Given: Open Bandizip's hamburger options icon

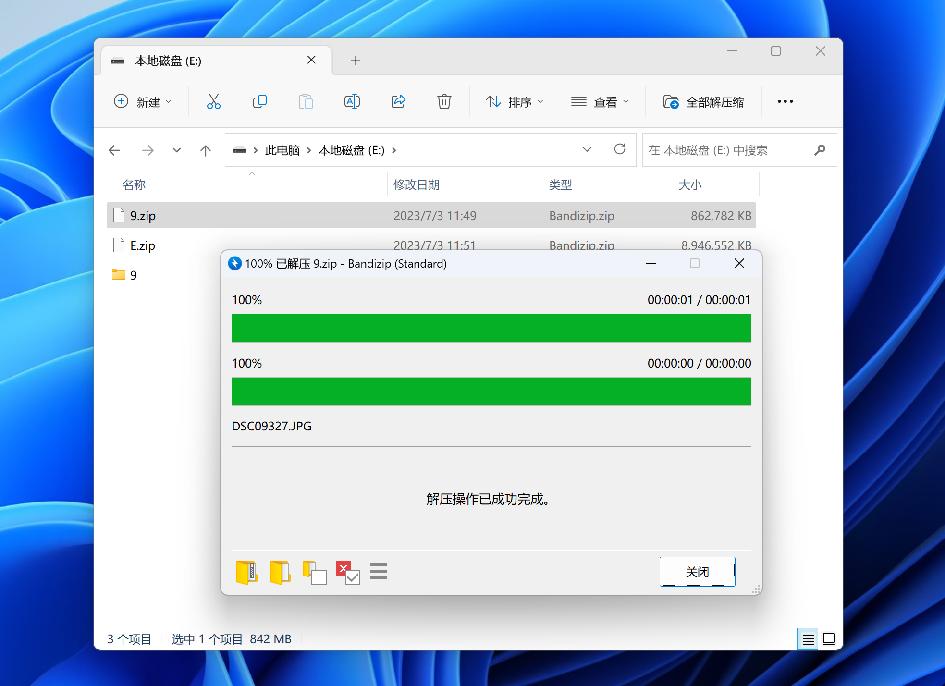Looking at the screenshot, I should point(378,571).
